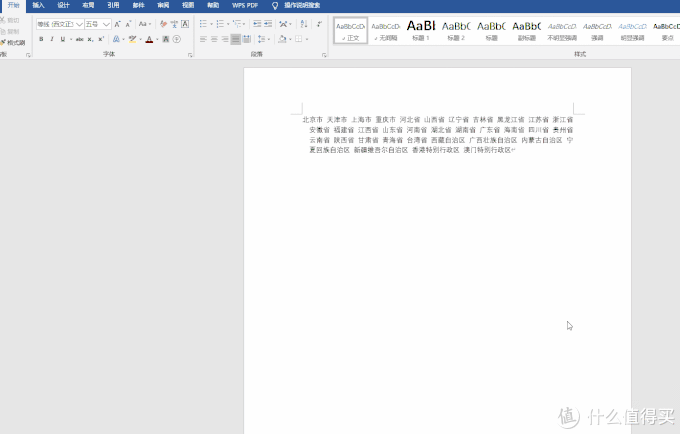Click the Format Painter (格式刷) icon
The height and width of the screenshot is (434, 680).
click(x=13, y=42)
